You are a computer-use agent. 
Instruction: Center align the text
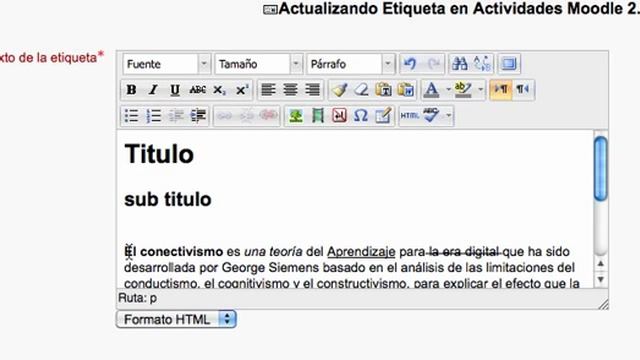pyautogui.click(x=290, y=90)
